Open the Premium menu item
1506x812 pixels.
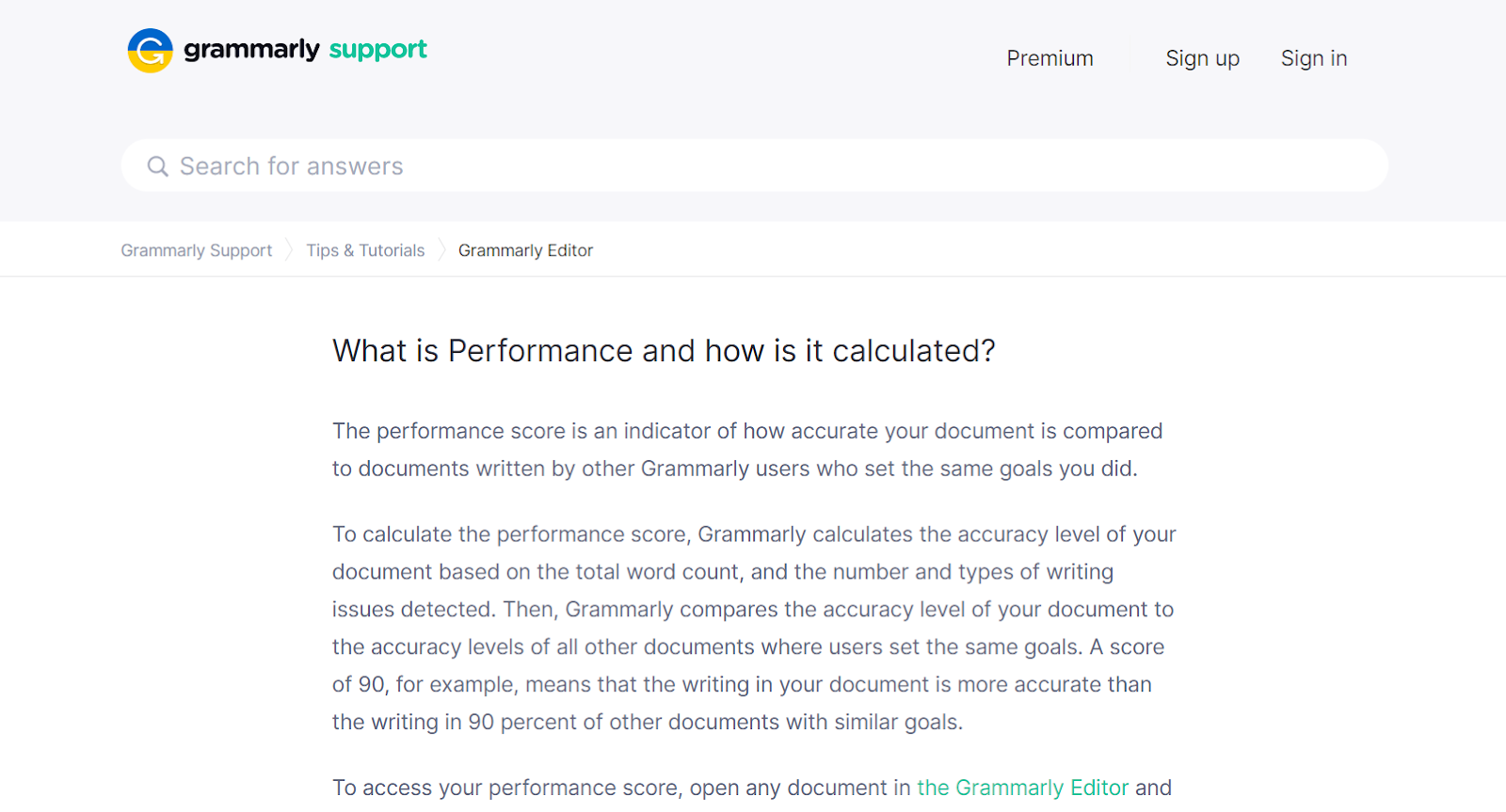coord(1049,58)
